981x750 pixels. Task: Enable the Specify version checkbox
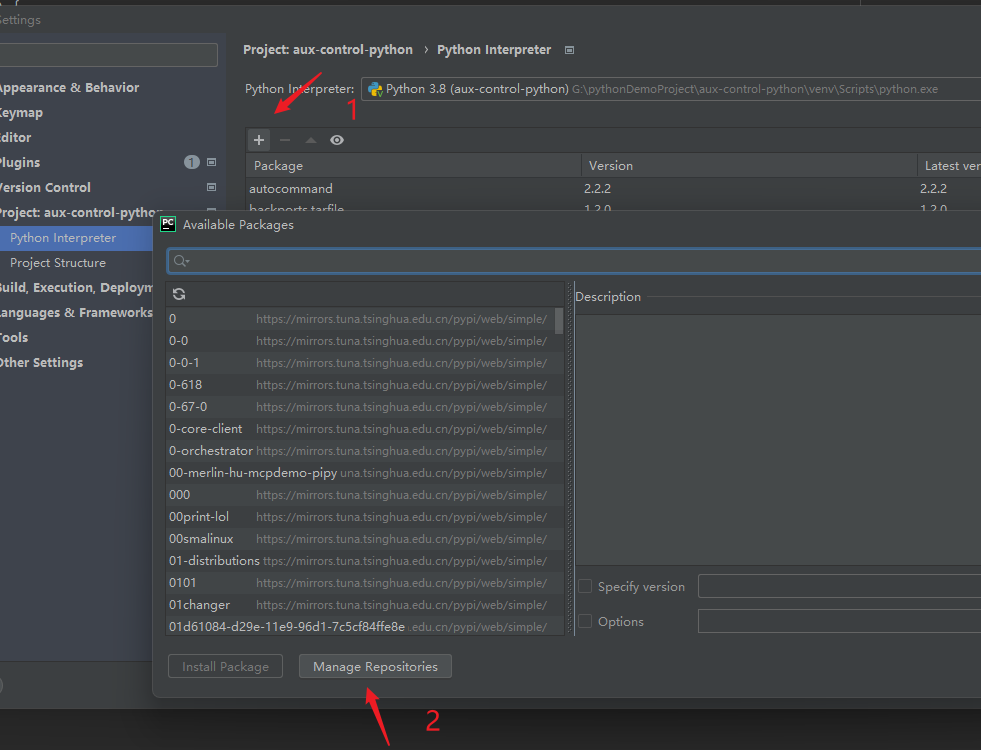point(585,586)
